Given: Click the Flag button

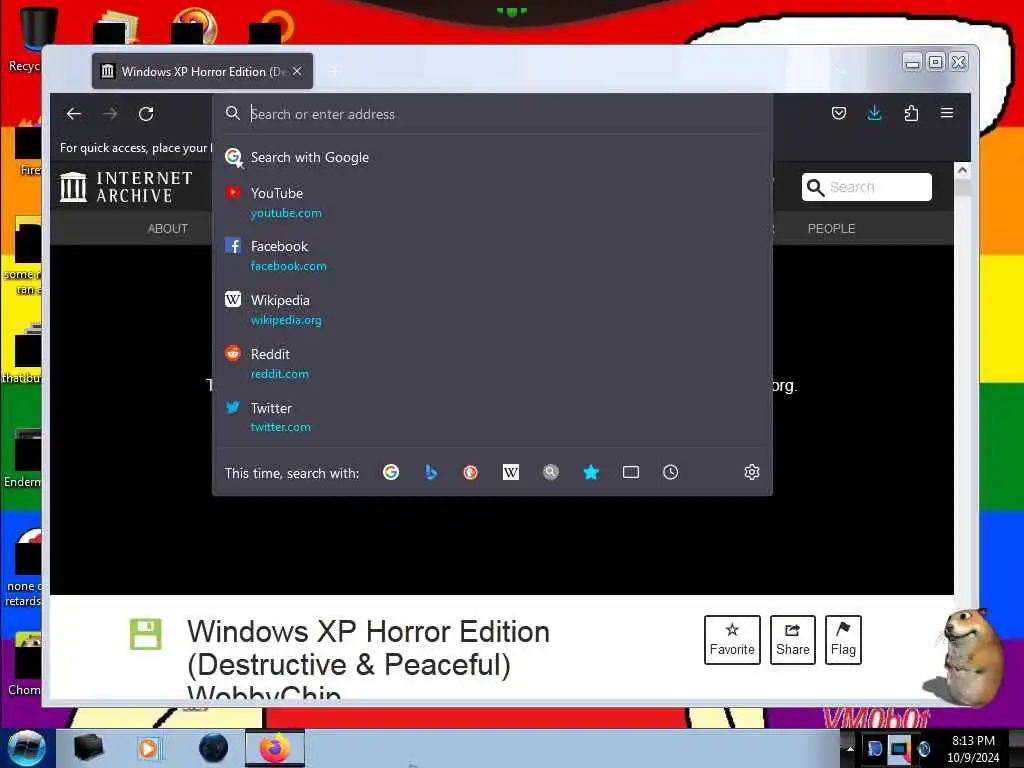Looking at the screenshot, I should 843,640.
